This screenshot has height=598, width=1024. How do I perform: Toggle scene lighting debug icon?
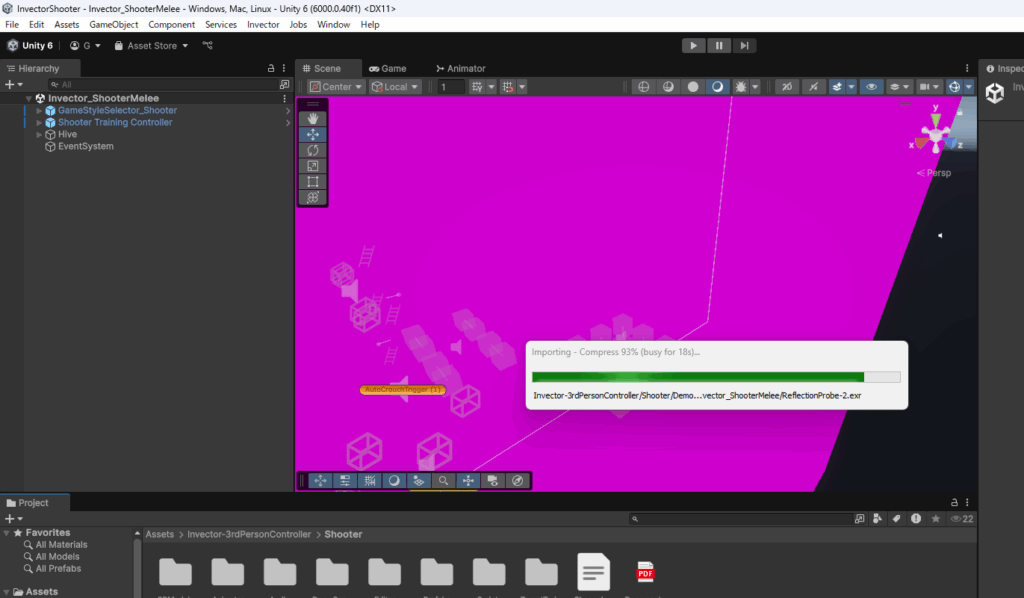[x=741, y=87]
